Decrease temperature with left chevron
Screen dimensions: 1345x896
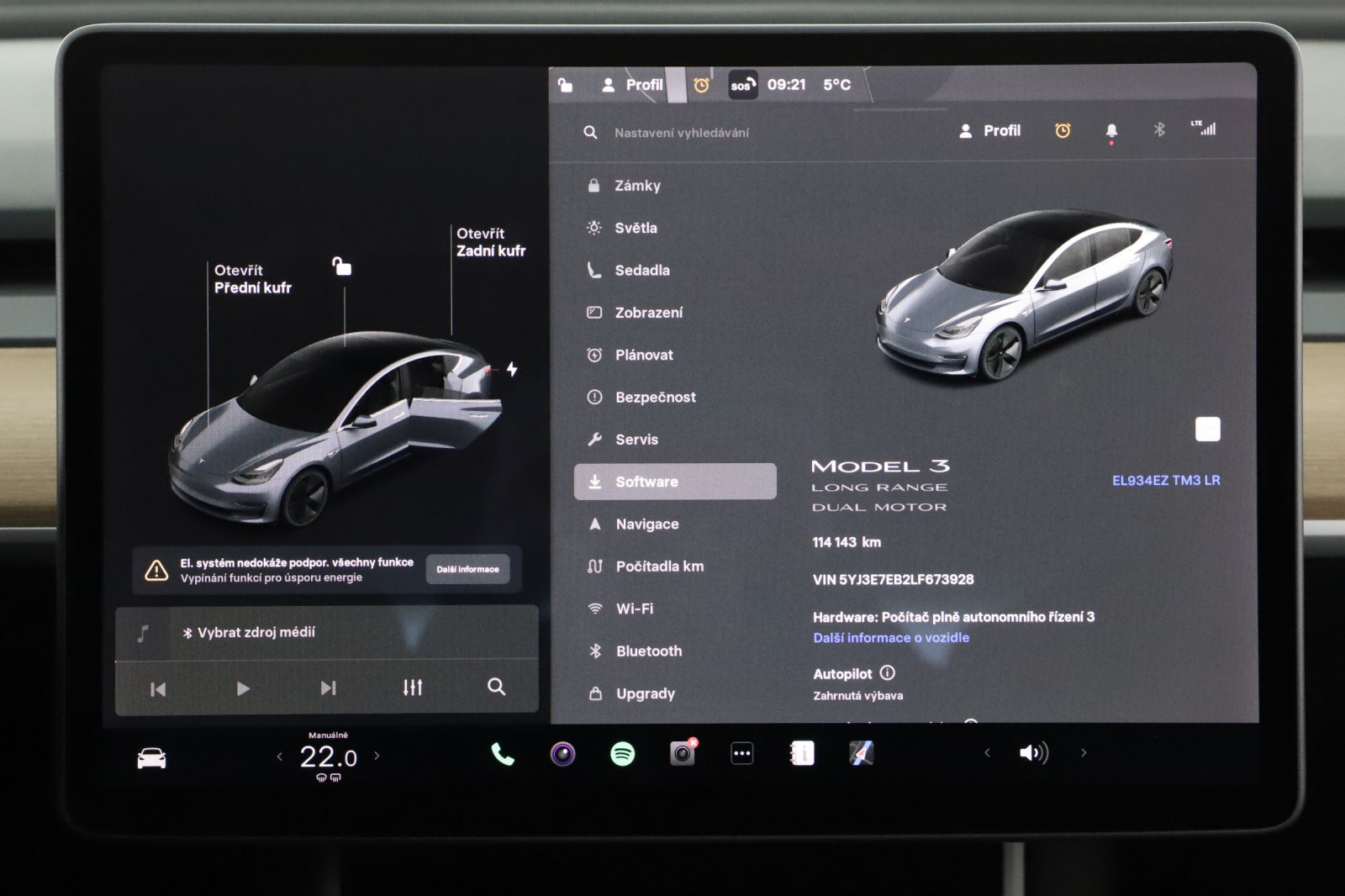coord(280,756)
